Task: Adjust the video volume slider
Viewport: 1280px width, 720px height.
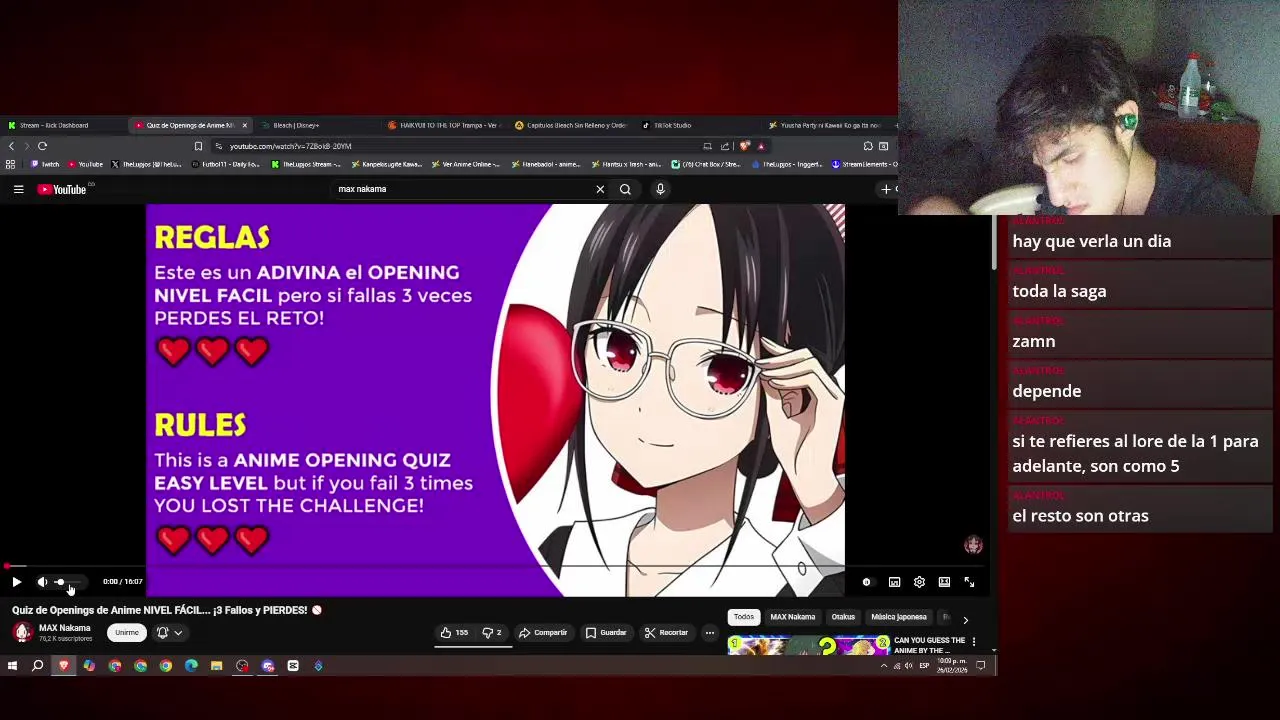Action: 70,582
